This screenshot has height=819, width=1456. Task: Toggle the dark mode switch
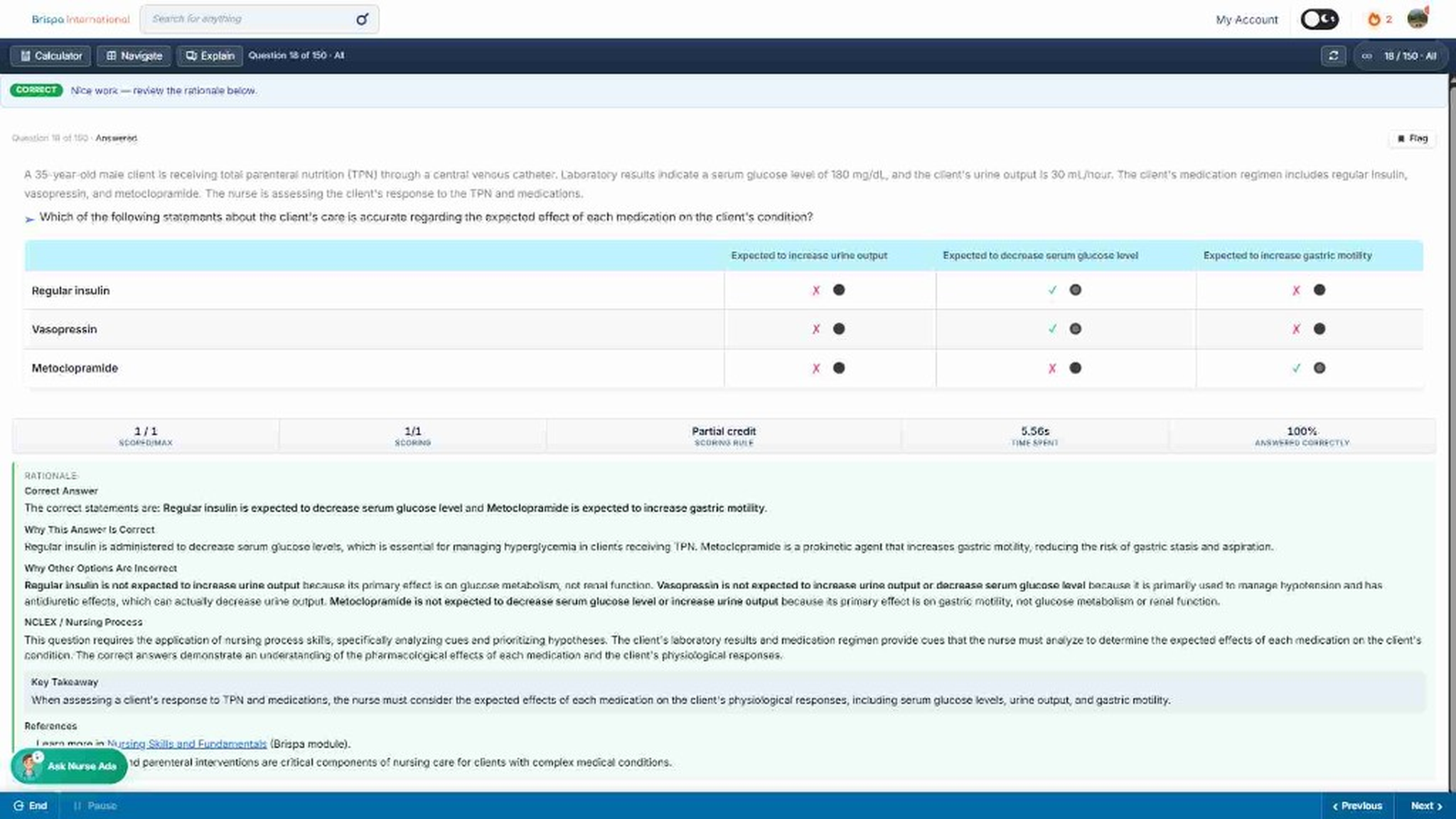[x=1319, y=19]
